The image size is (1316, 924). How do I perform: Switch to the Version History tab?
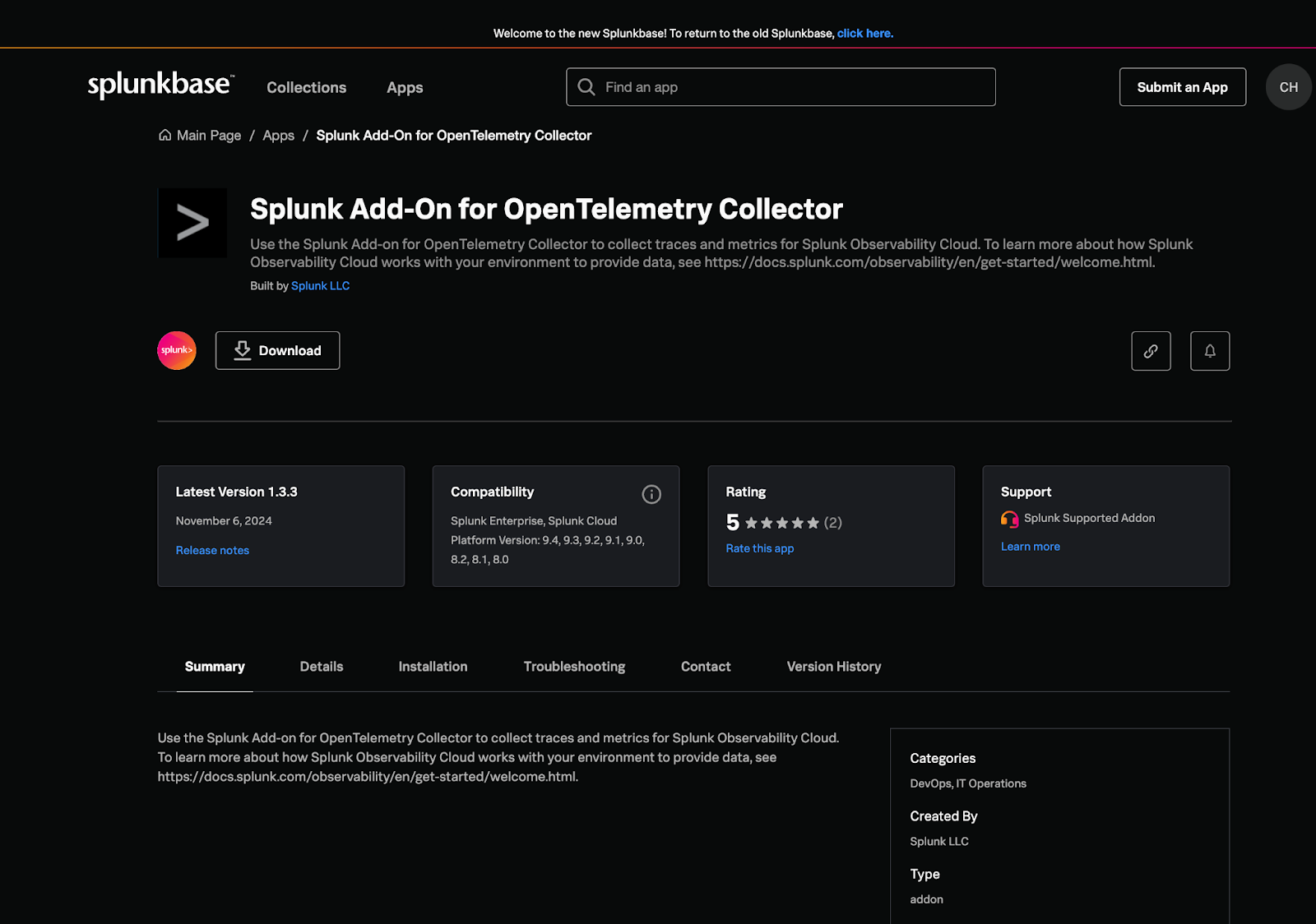[833, 667]
